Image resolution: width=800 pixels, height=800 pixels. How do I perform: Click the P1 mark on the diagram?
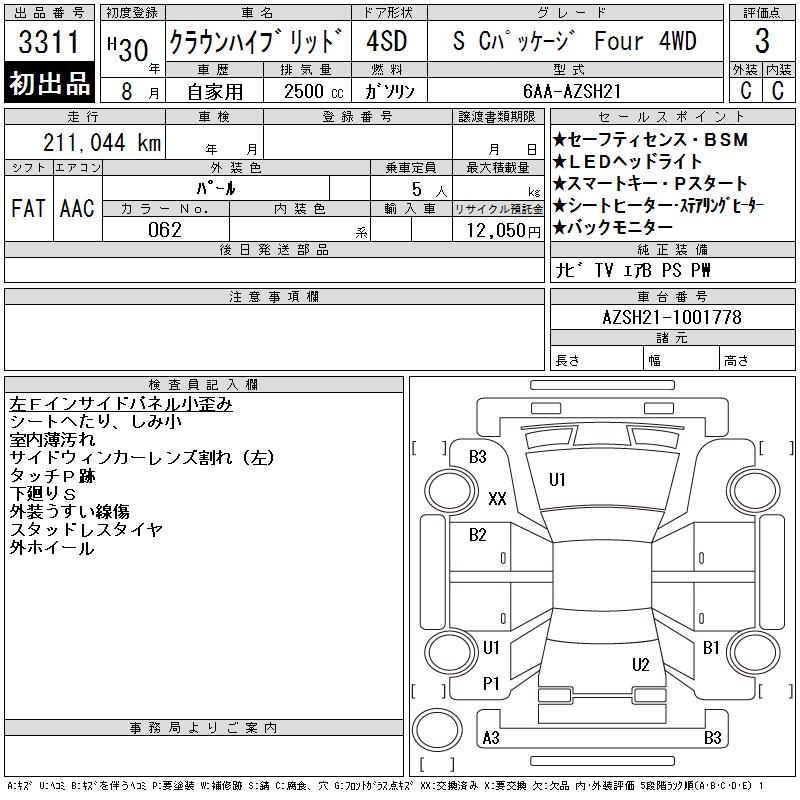click(491, 684)
